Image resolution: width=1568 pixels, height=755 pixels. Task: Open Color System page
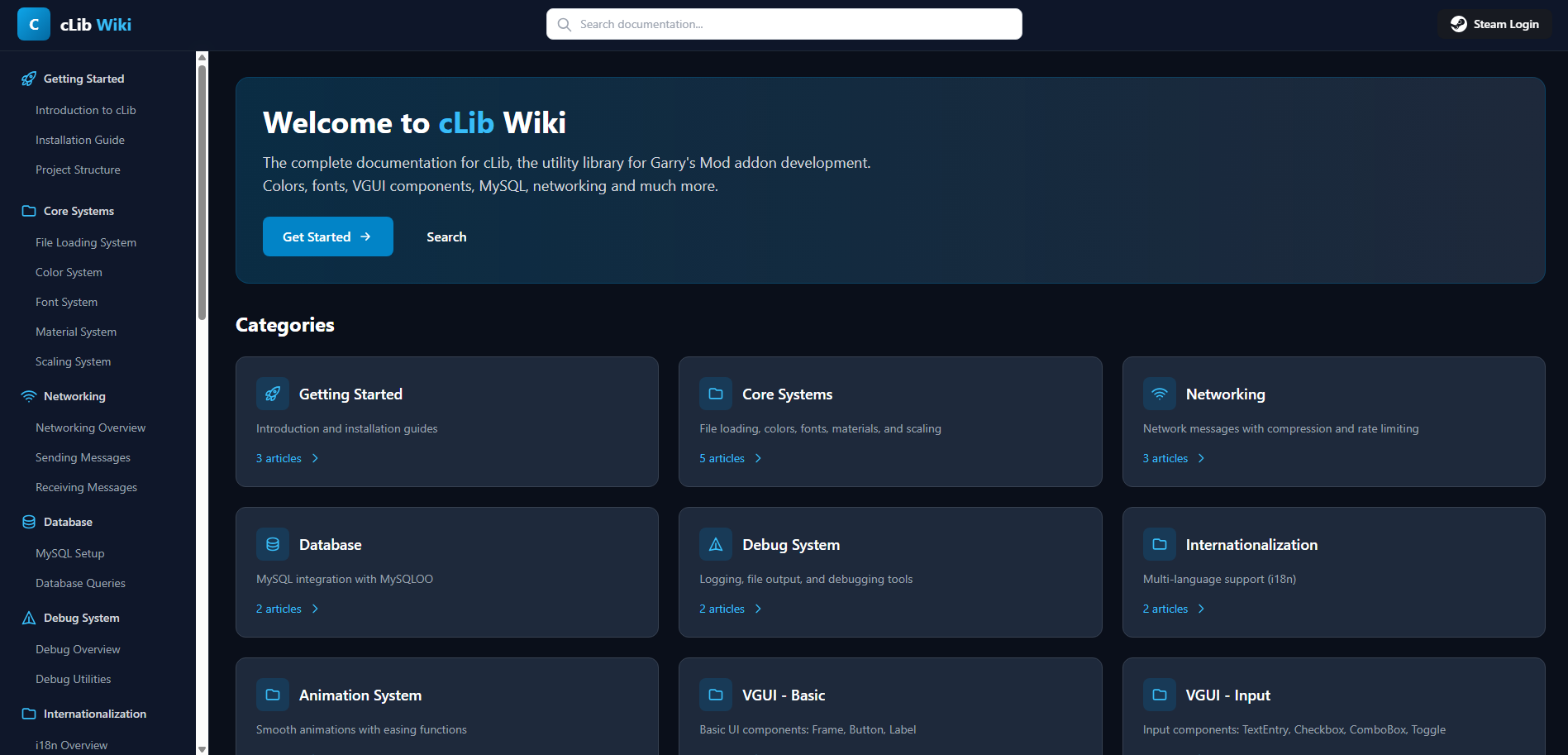69,272
